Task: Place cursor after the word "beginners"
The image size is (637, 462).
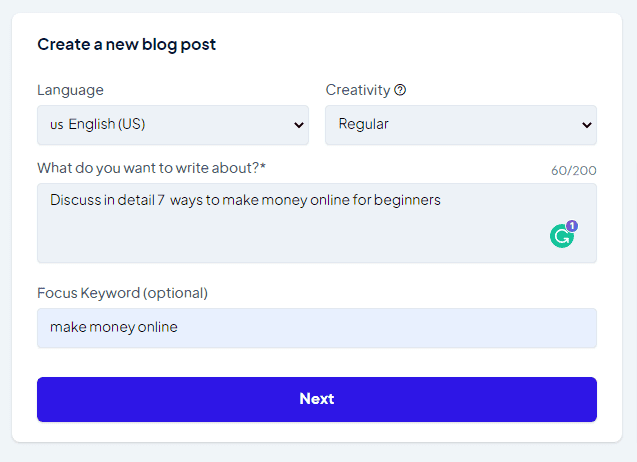Action: coord(441,200)
